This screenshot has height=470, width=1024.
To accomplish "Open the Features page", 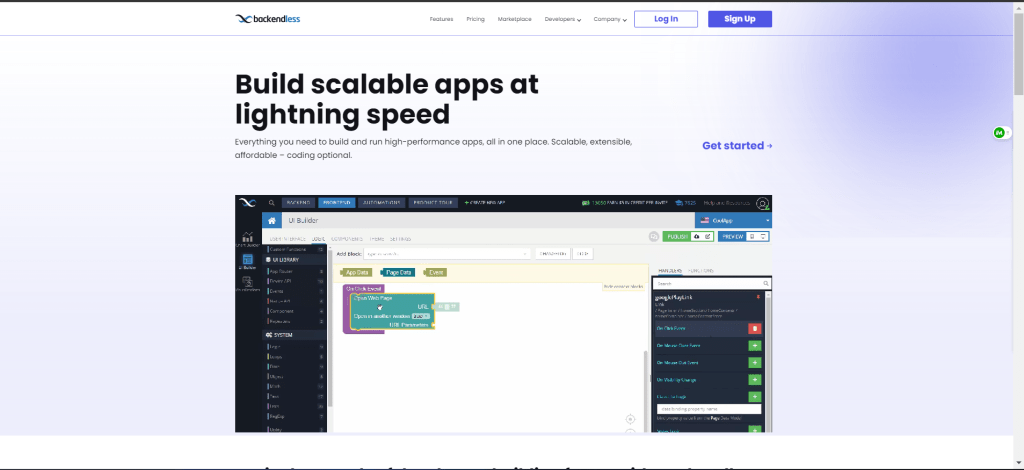I will (x=441, y=19).
